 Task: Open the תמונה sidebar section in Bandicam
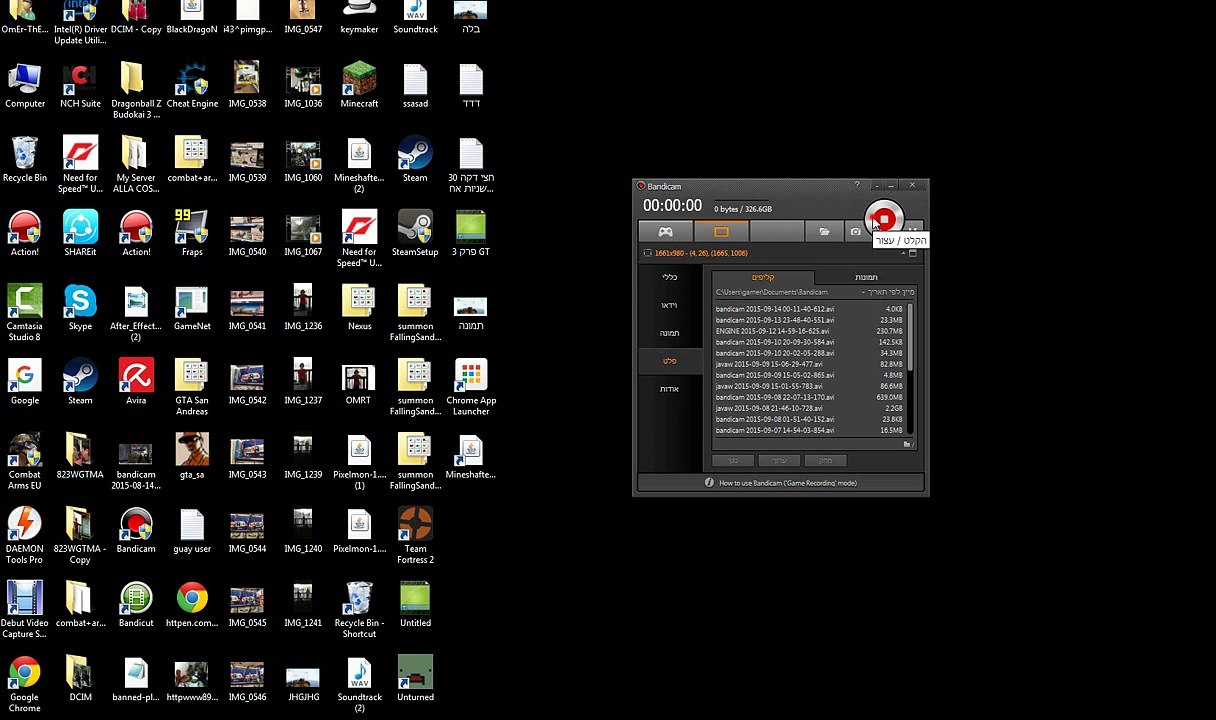tap(669, 333)
